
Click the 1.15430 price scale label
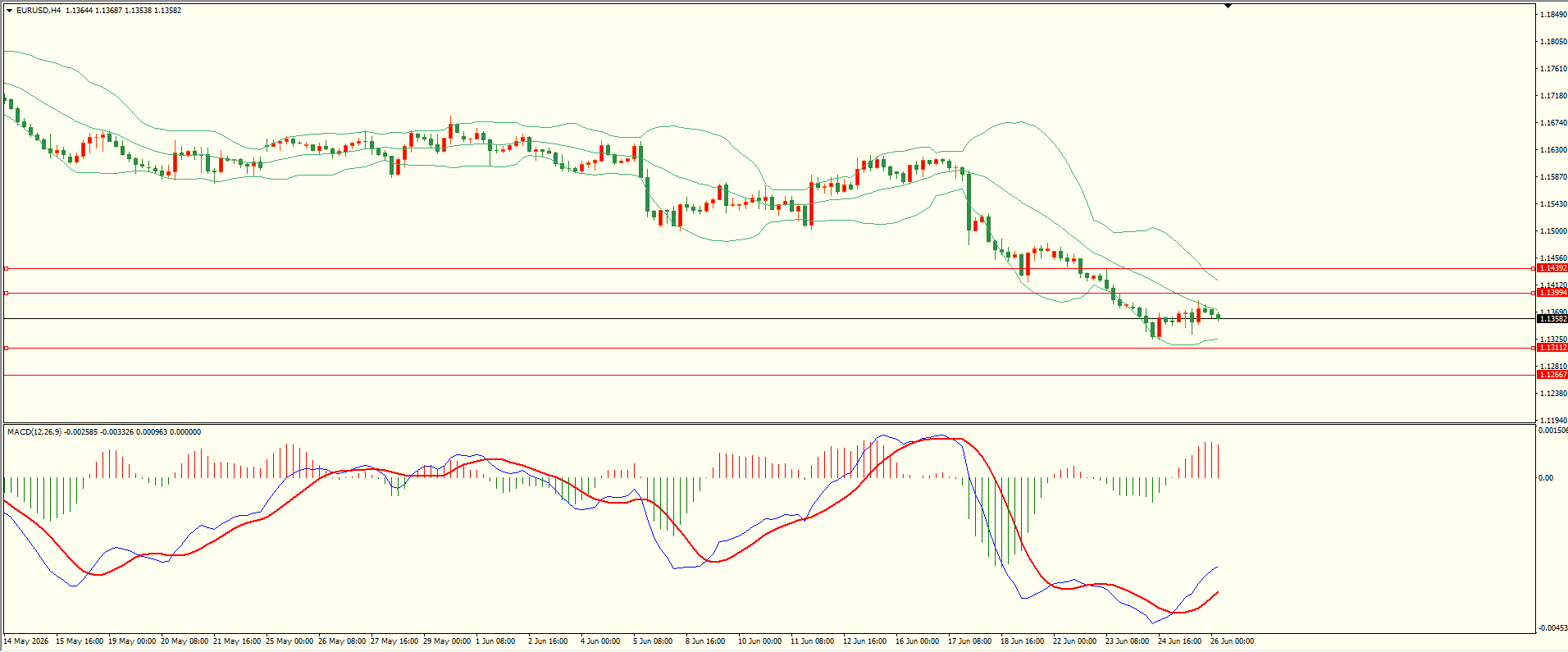click(1553, 204)
